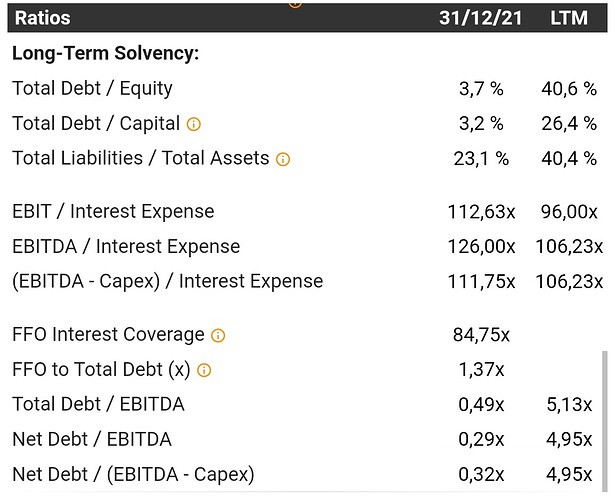
Task: Select the 40,6 % LTM Debt/Equity value
Action: (x=574, y=88)
